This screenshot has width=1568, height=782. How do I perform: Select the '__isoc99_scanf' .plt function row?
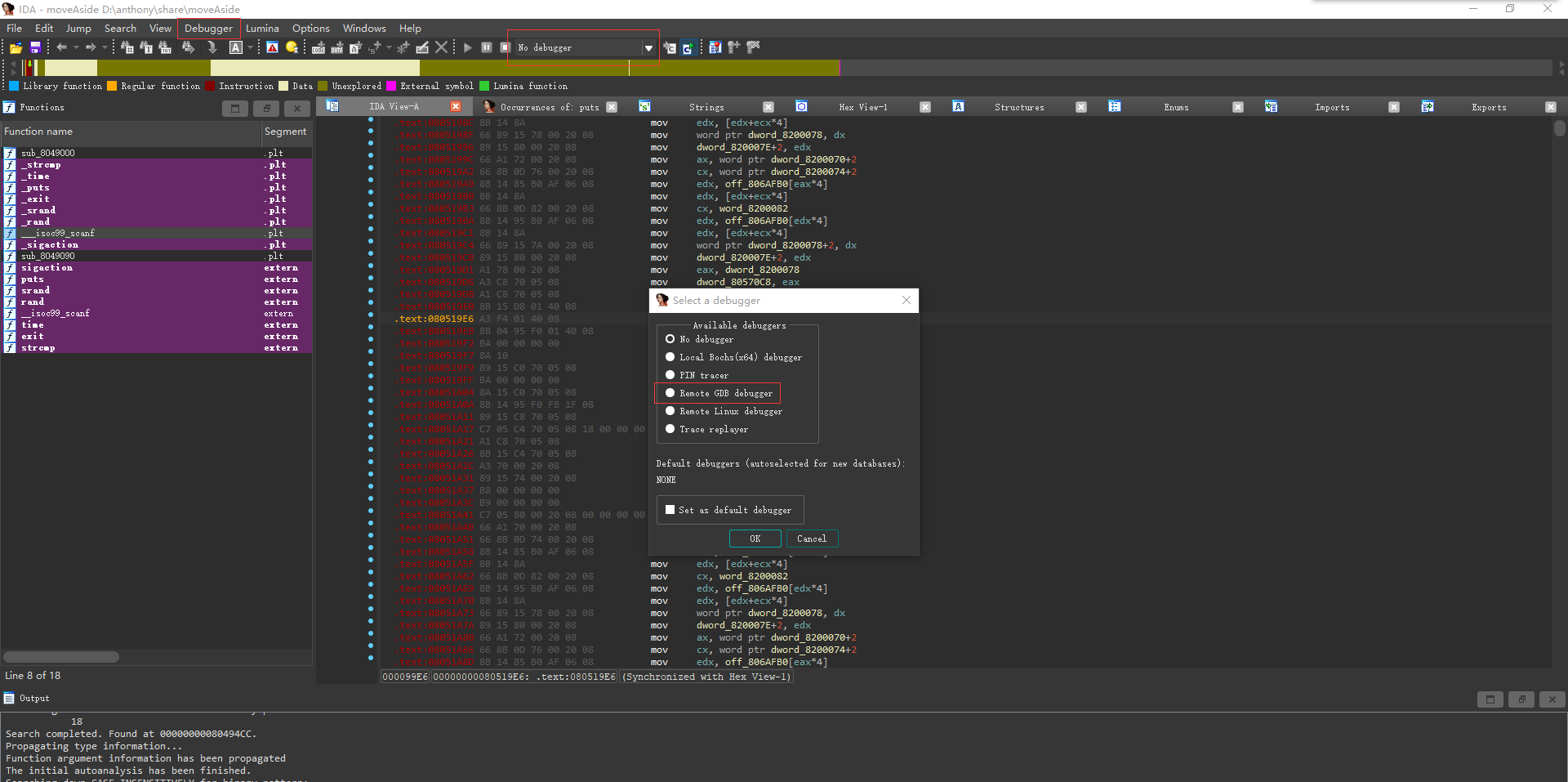click(x=157, y=233)
